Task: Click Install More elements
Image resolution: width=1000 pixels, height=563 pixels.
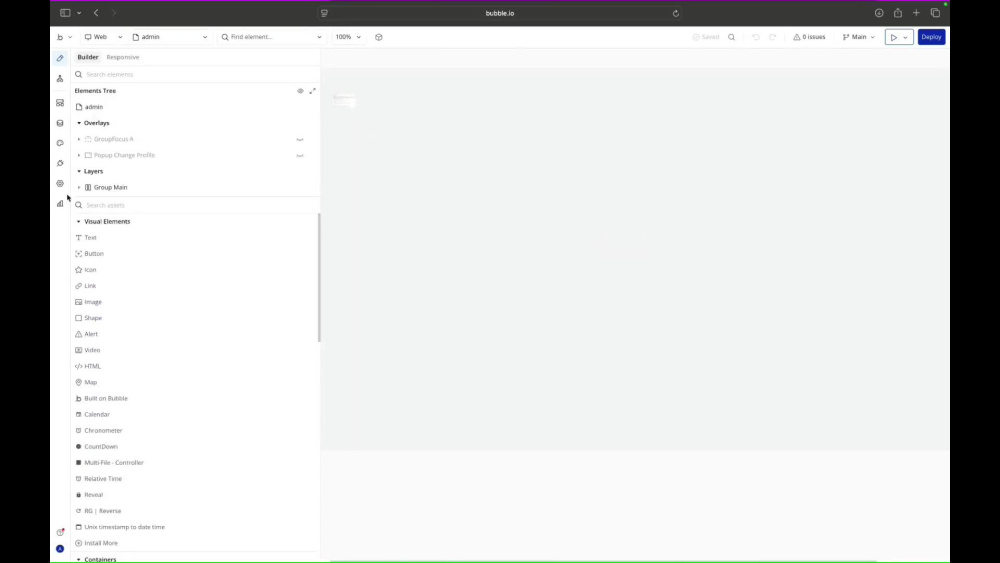Action: coord(101,543)
